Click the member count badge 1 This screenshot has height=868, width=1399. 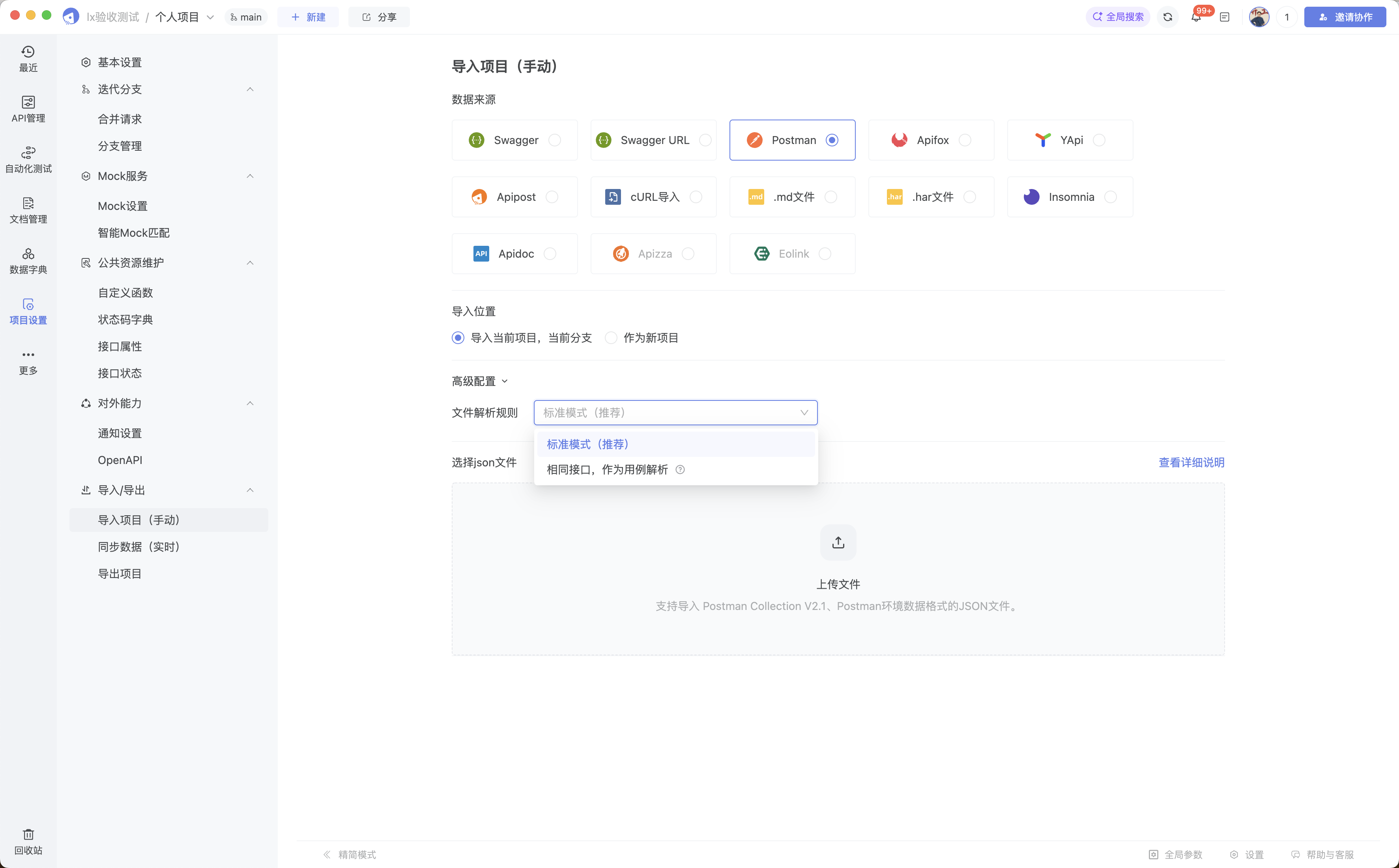[x=1287, y=17]
